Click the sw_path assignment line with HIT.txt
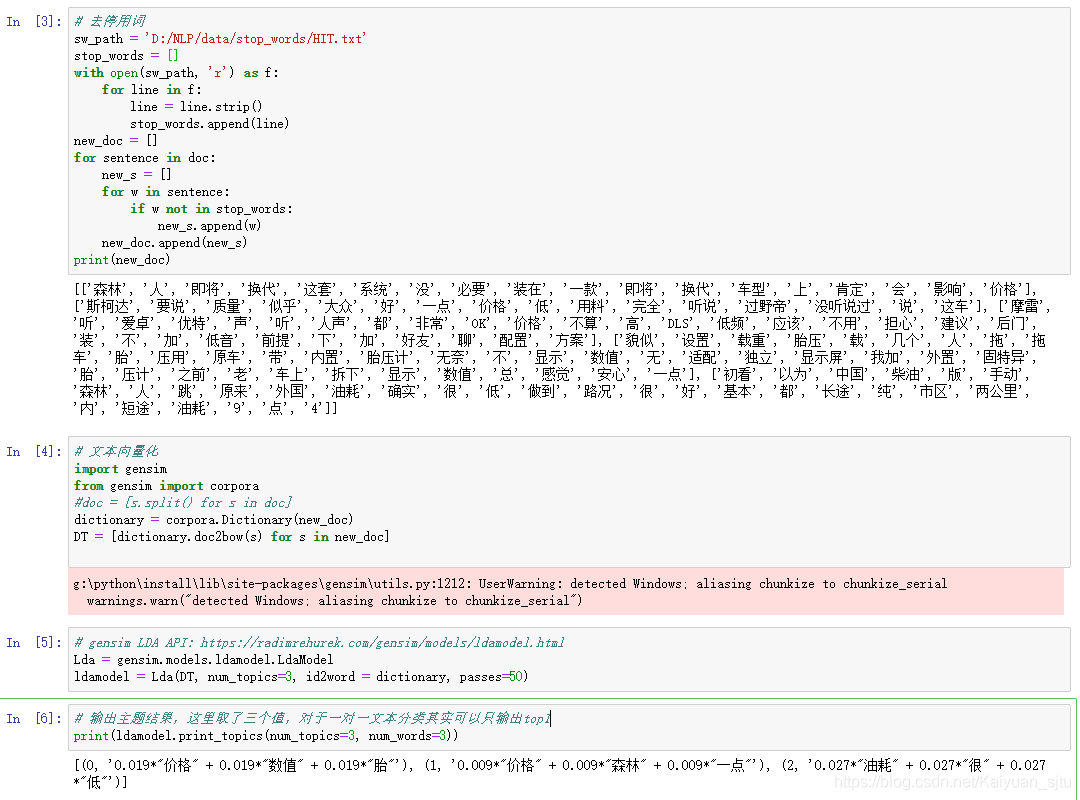This screenshot has width=1080, height=800. tap(220, 39)
